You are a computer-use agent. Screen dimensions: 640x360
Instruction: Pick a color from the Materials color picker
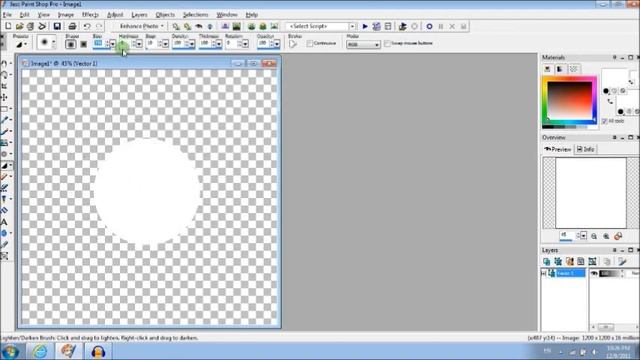coord(569,100)
